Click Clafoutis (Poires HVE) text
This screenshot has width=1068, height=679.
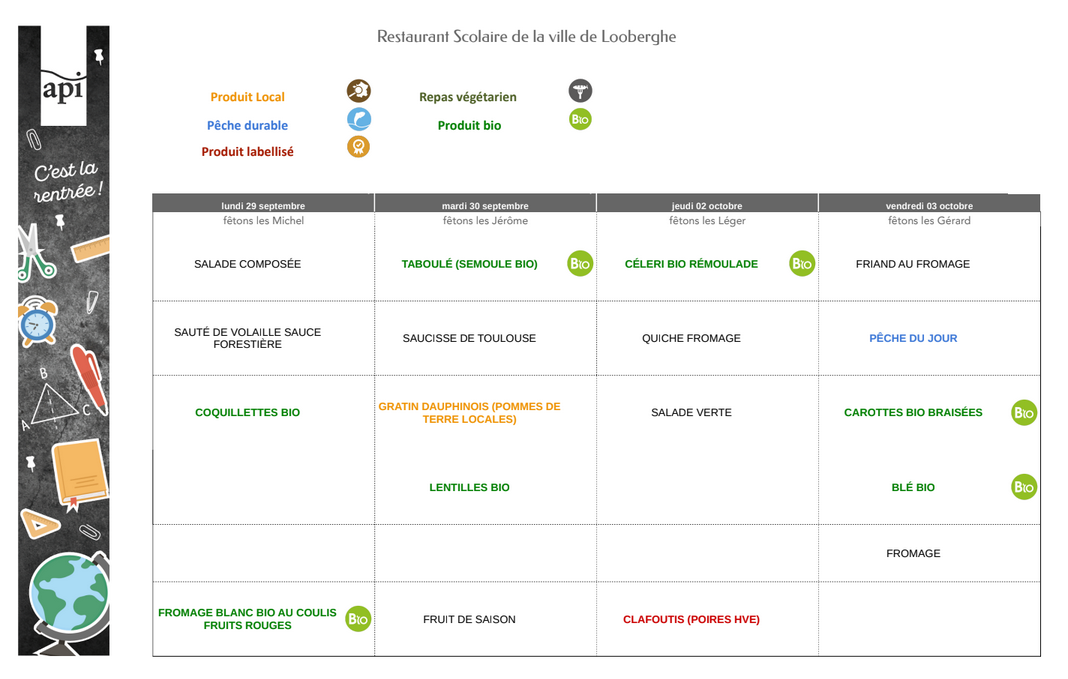pos(691,620)
